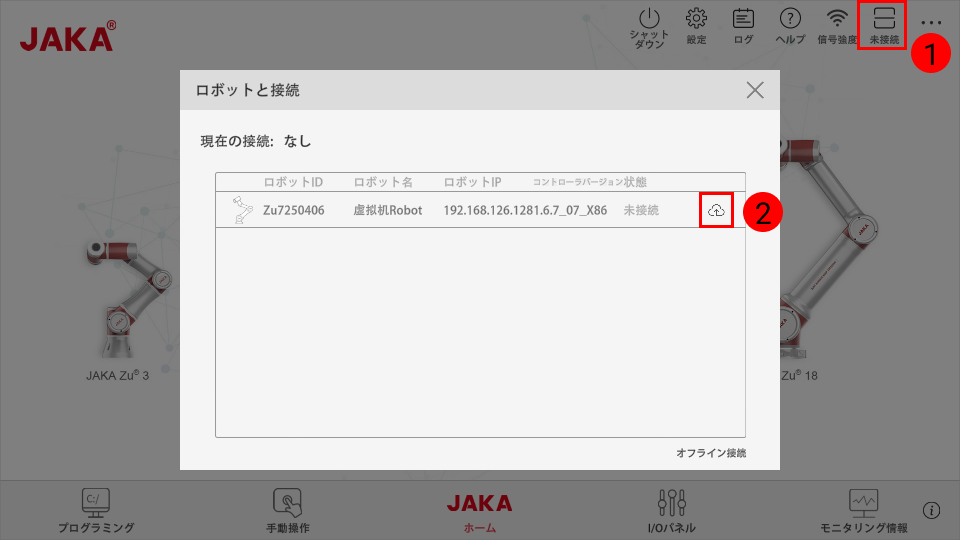Switch to the I/Oパネル tab
This screenshot has height=540, width=960.
(x=672, y=511)
